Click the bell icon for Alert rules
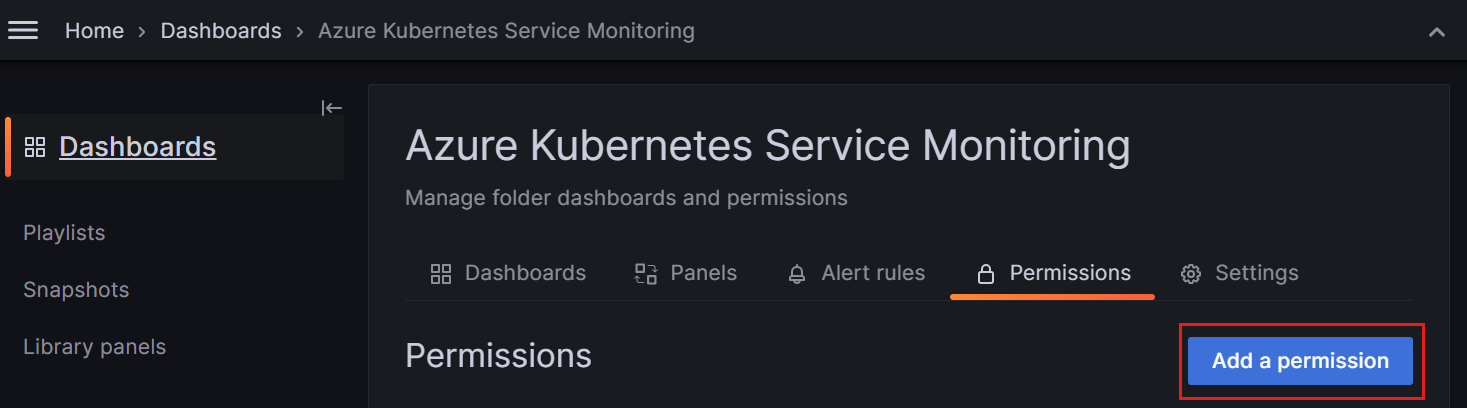 [x=797, y=274]
